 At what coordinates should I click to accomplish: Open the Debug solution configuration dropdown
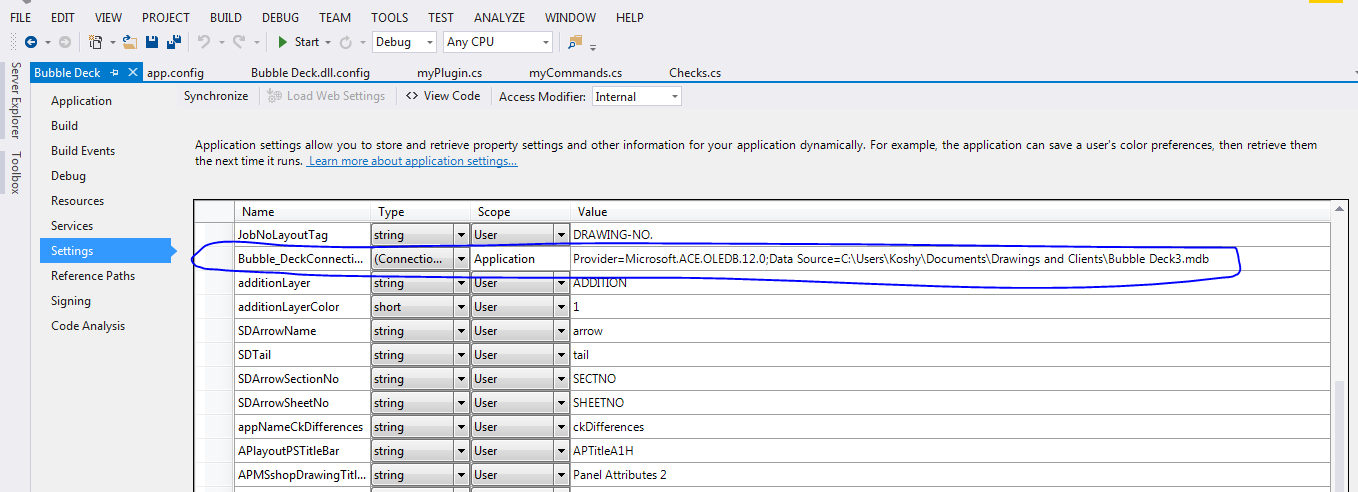[x=404, y=42]
